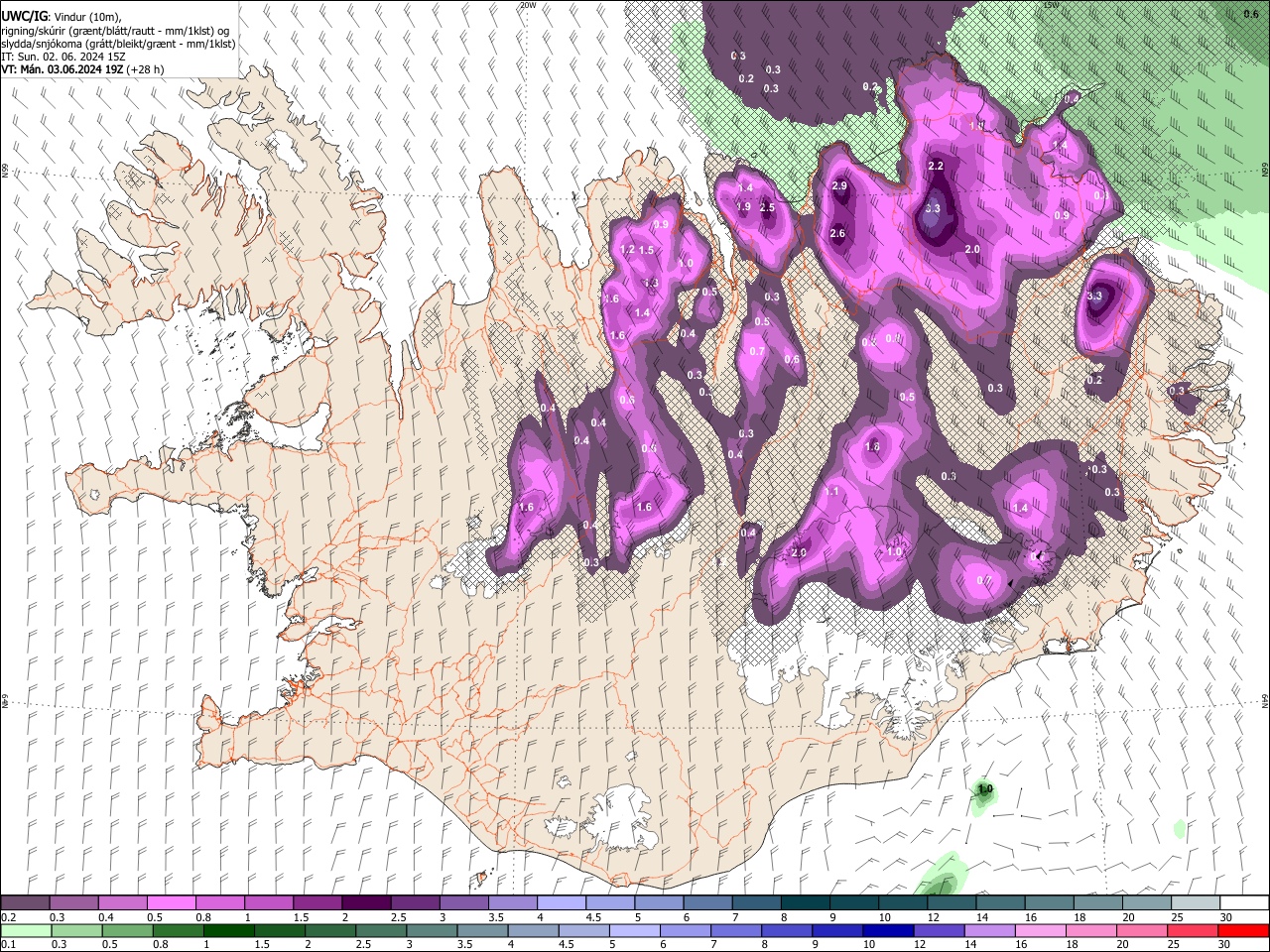This screenshot has width=1270, height=952.
Task: Select lower legend swatch between 14 and 16
Action: (x=989, y=930)
